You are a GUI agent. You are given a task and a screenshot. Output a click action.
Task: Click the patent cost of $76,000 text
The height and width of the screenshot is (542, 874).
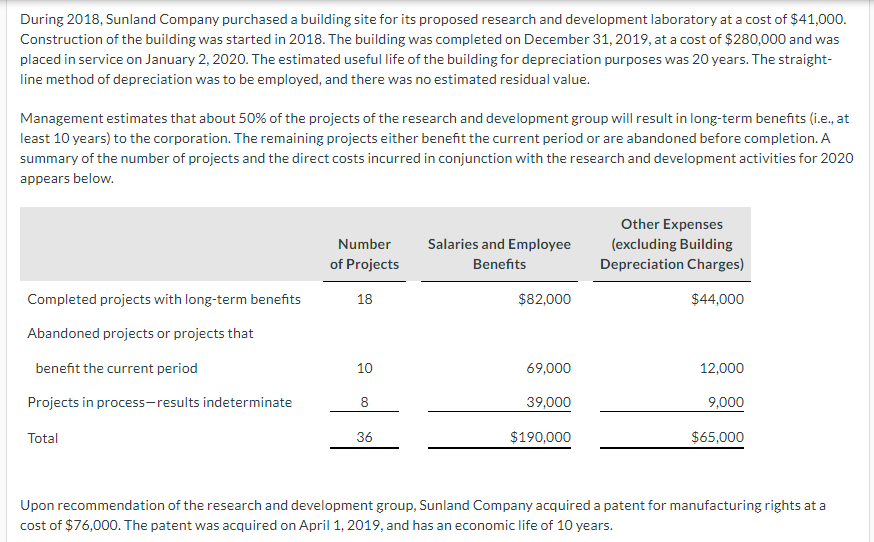[92, 525]
